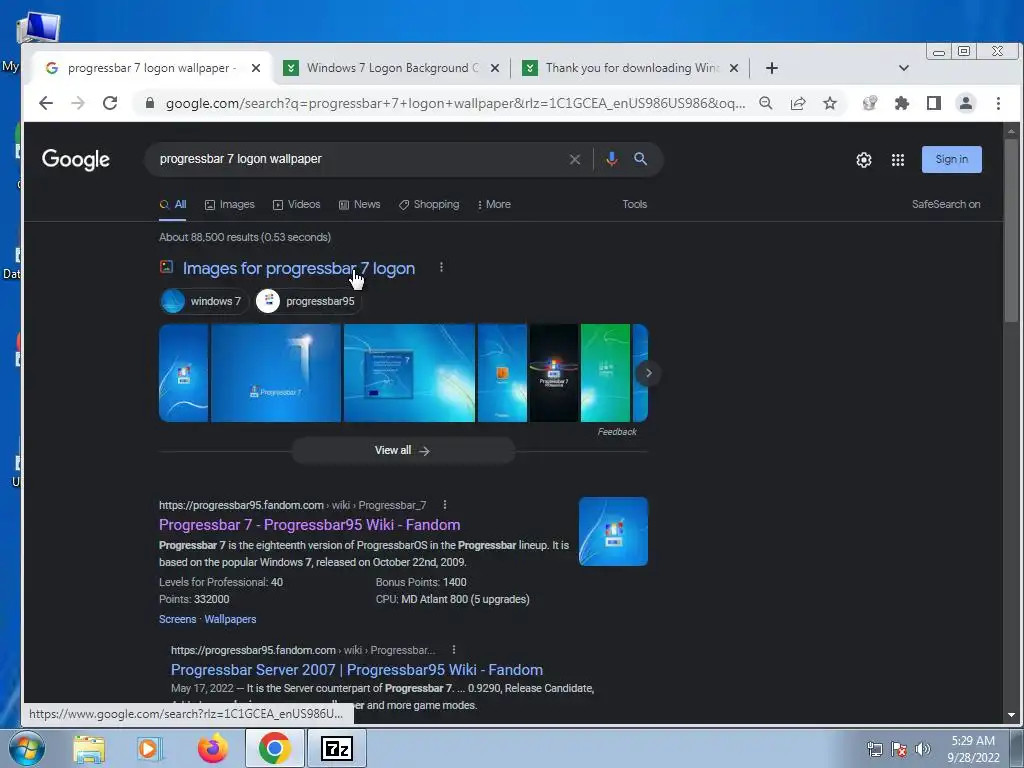Click the page vertical scrollbar thumb
This screenshot has height=768, width=1024.
tap(1012, 229)
